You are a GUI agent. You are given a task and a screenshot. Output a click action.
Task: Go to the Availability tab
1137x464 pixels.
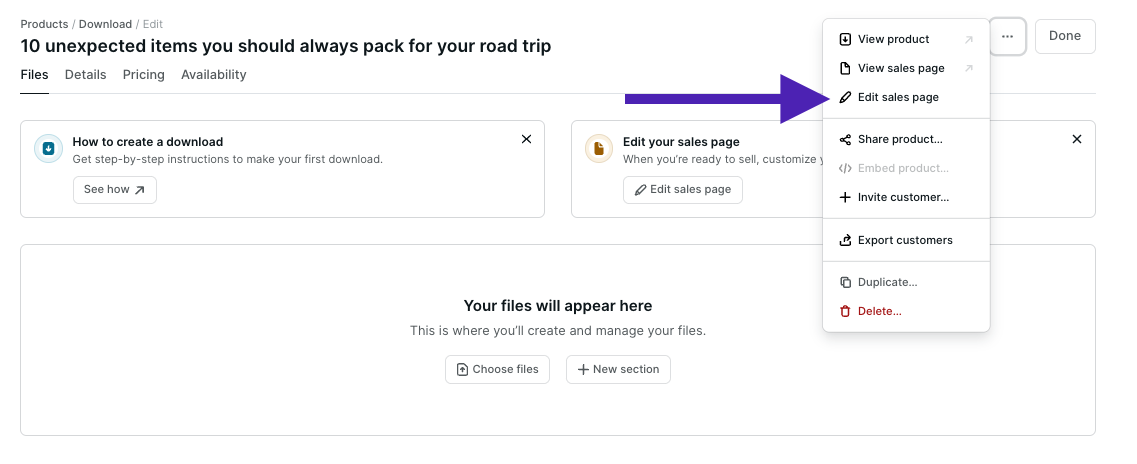click(x=213, y=75)
